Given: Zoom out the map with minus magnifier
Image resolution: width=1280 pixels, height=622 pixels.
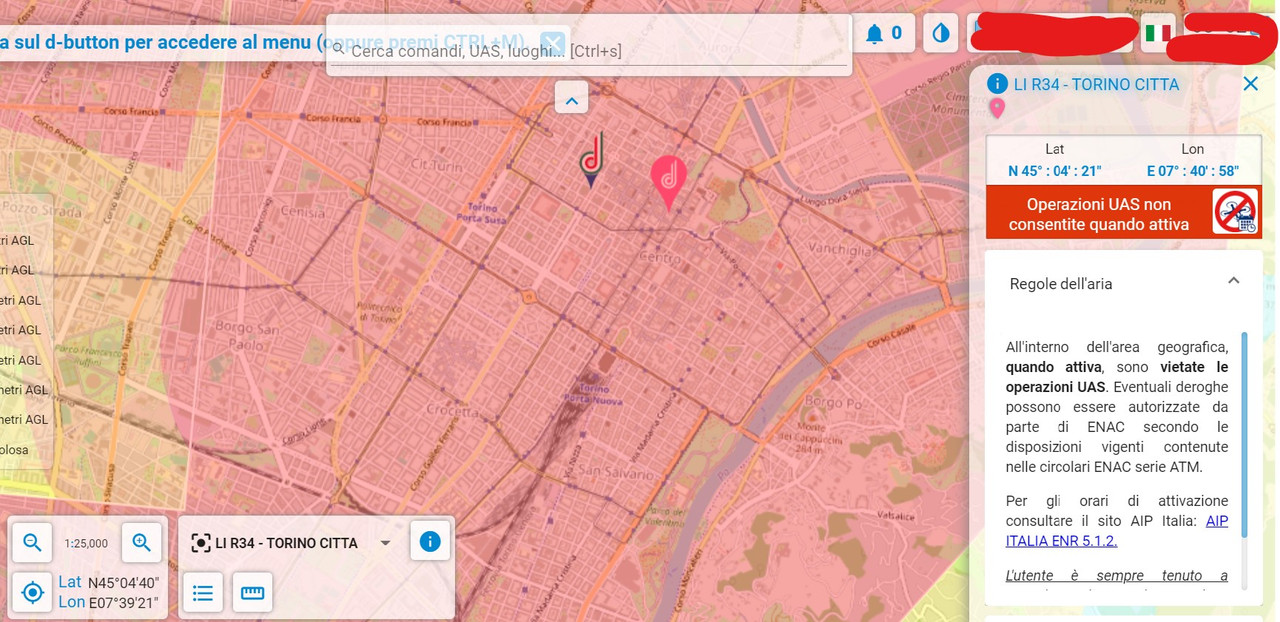Looking at the screenshot, I should click(x=32, y=543).
